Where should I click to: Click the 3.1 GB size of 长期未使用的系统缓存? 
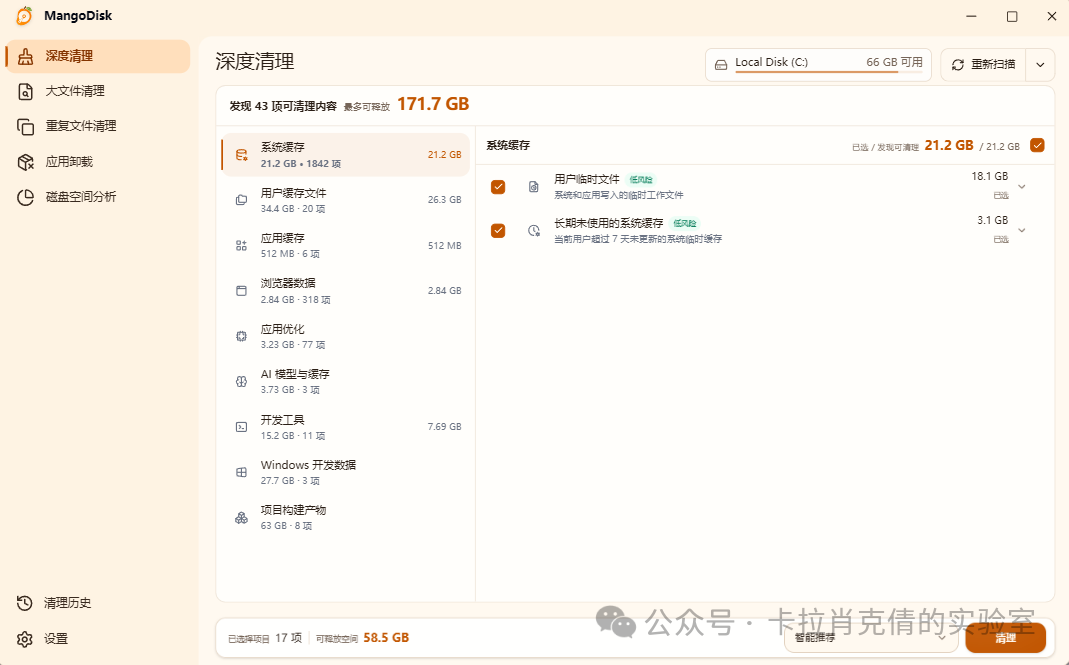pyautogui.click(x=992, y=220)
